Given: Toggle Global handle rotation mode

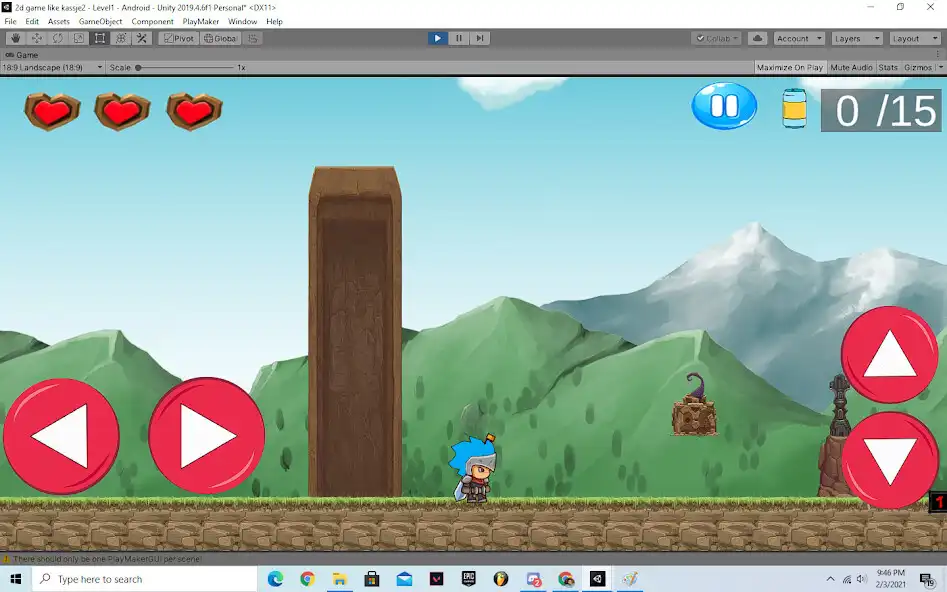Looking at the screenshot, I should pos(220,38).
